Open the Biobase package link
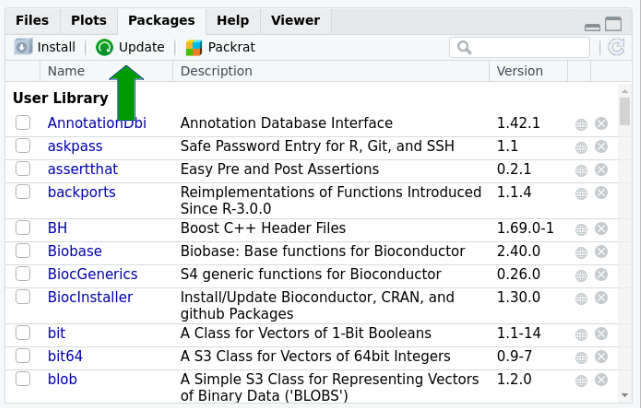 click(x=74, y=251)
